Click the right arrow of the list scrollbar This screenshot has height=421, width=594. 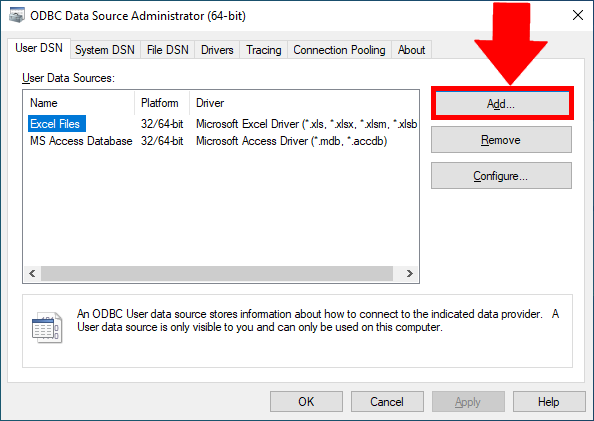pos(410,273)
